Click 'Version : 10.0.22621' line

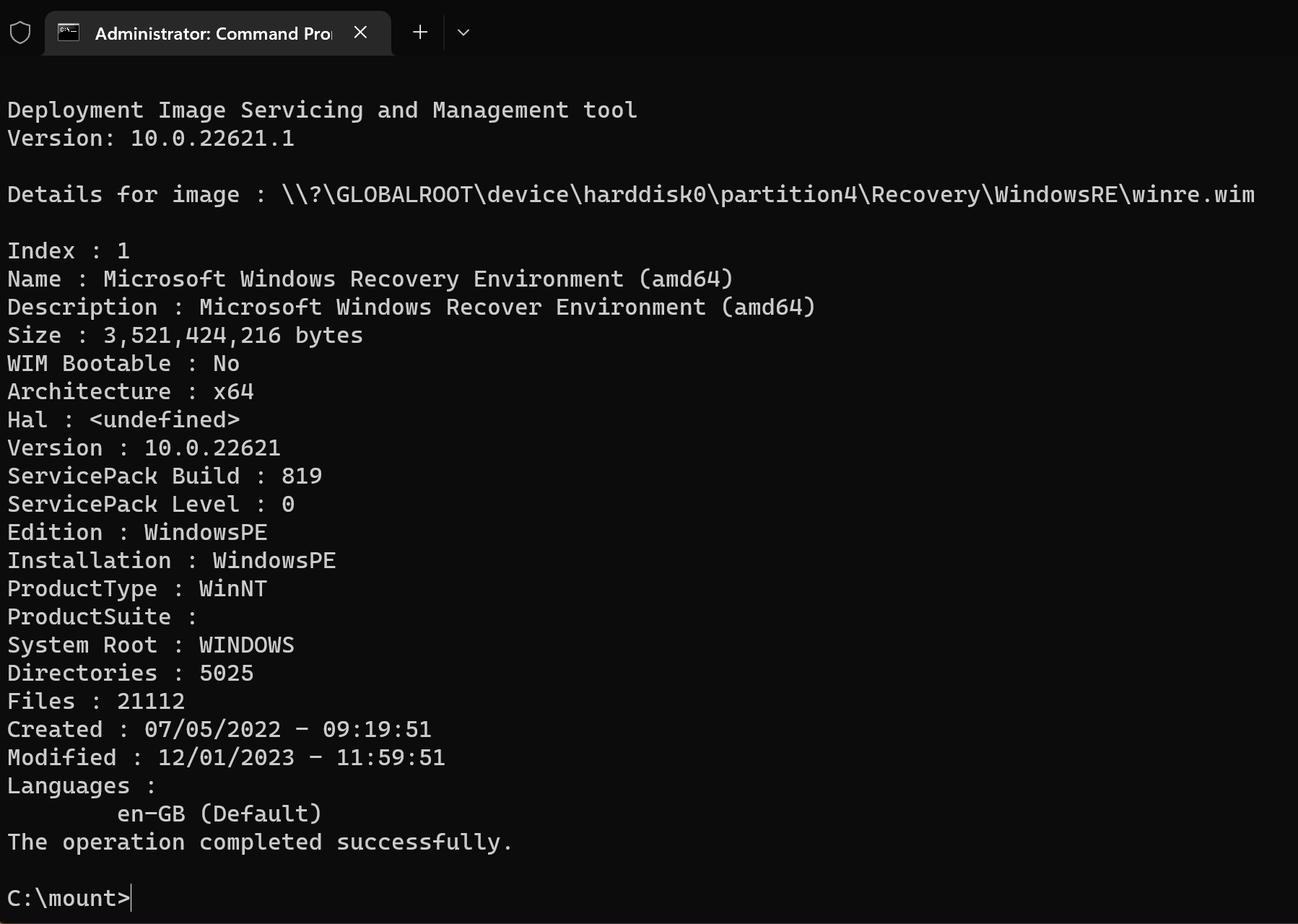pos(144,448)
